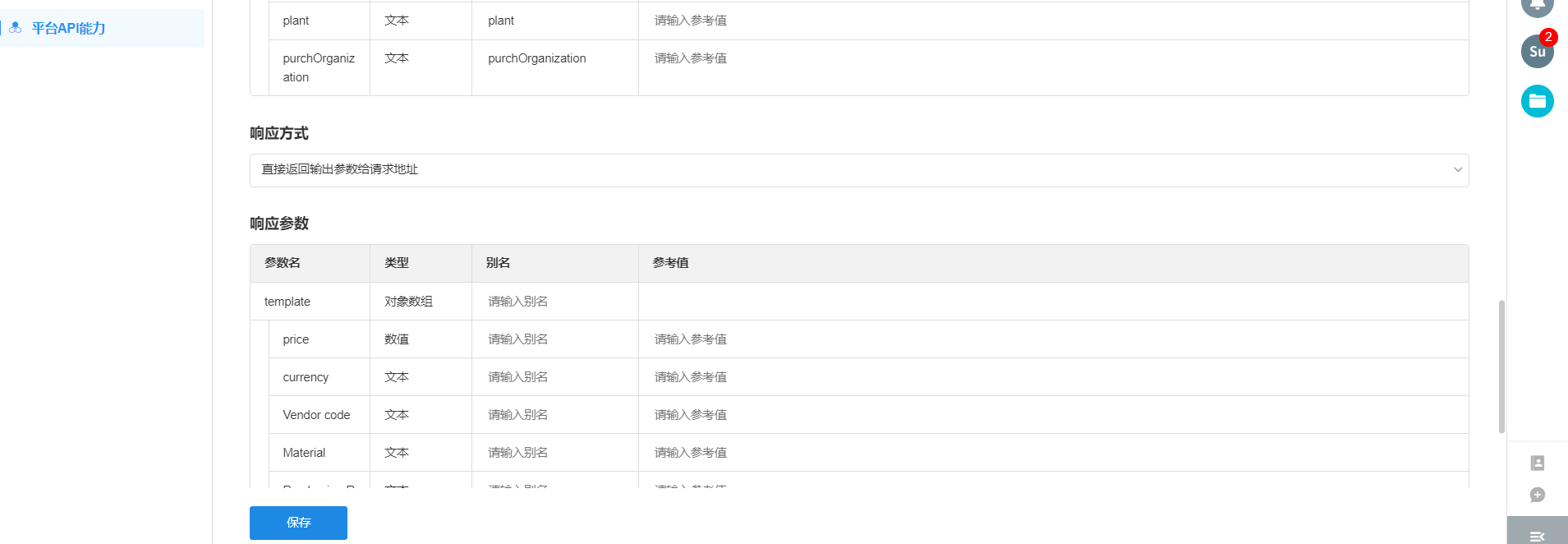This screenshot has width=1568, height=544.
Task: Click the notification bell icon
Action: (x=1537, y=6)
